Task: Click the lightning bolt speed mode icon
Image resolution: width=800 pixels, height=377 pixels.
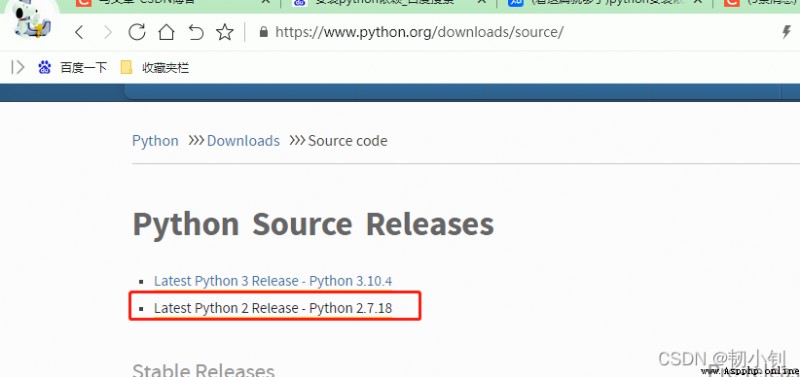Action: coord(786,32)
